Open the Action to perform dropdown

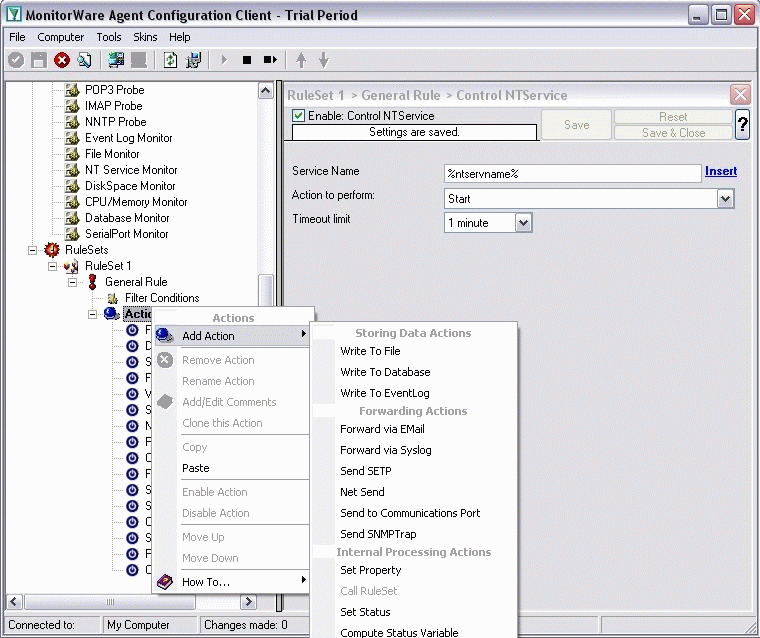726,199
